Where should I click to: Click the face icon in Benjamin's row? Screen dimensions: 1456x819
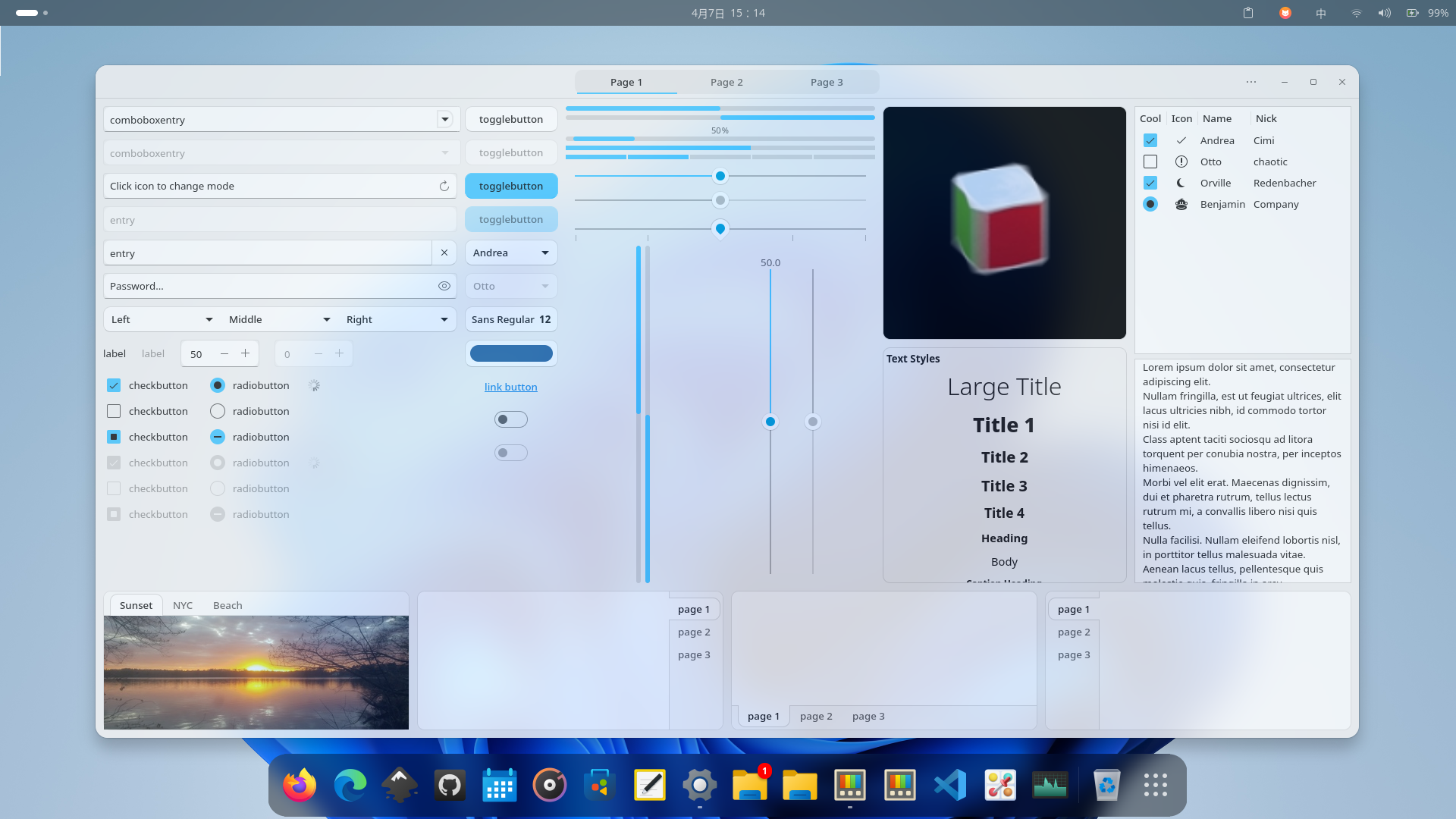click(1181, 204)
